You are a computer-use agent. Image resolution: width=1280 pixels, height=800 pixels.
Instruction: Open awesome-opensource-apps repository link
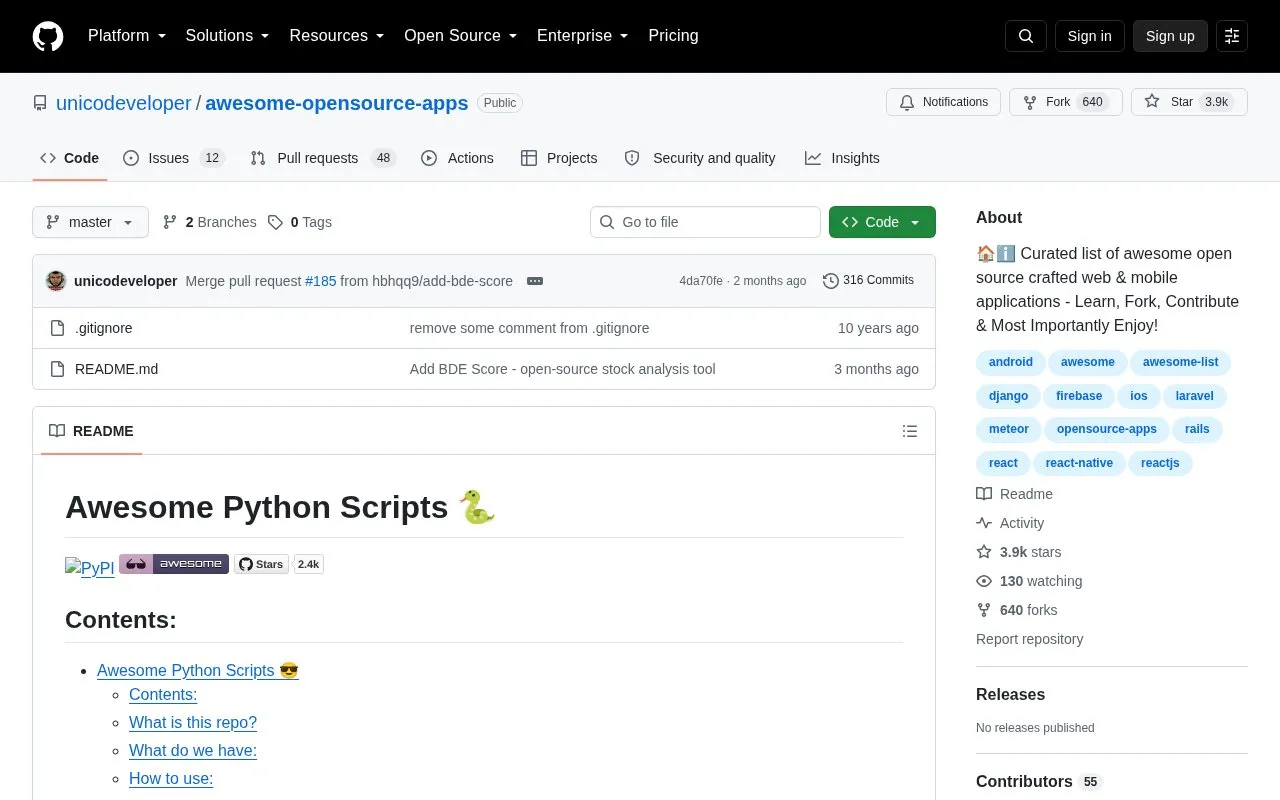coord(337,103)
